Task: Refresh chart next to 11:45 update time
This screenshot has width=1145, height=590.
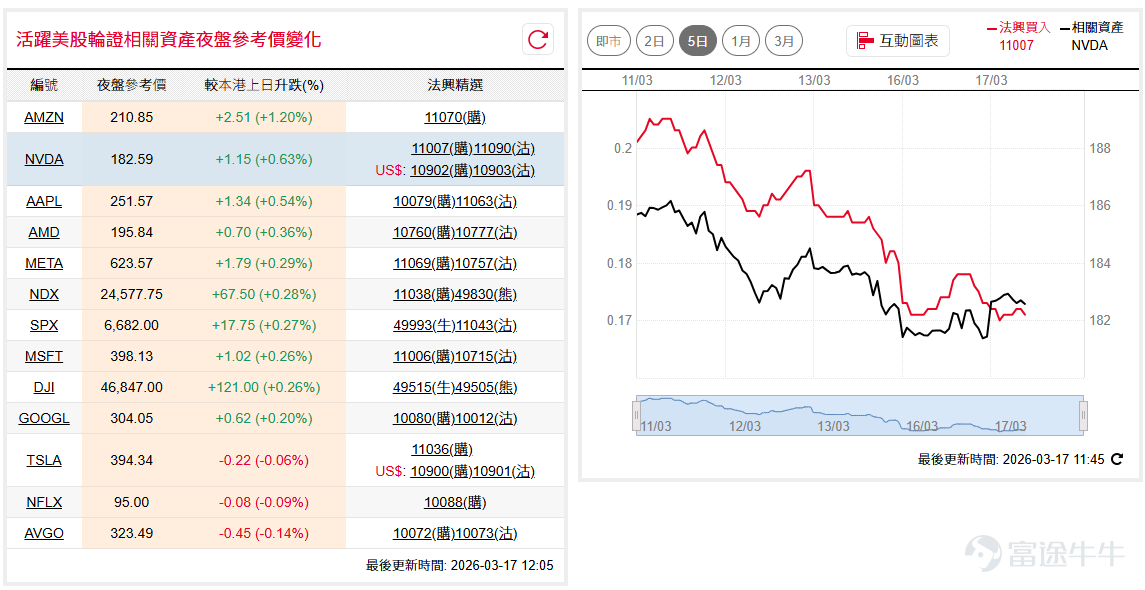Action: (x=1117, y=459)
